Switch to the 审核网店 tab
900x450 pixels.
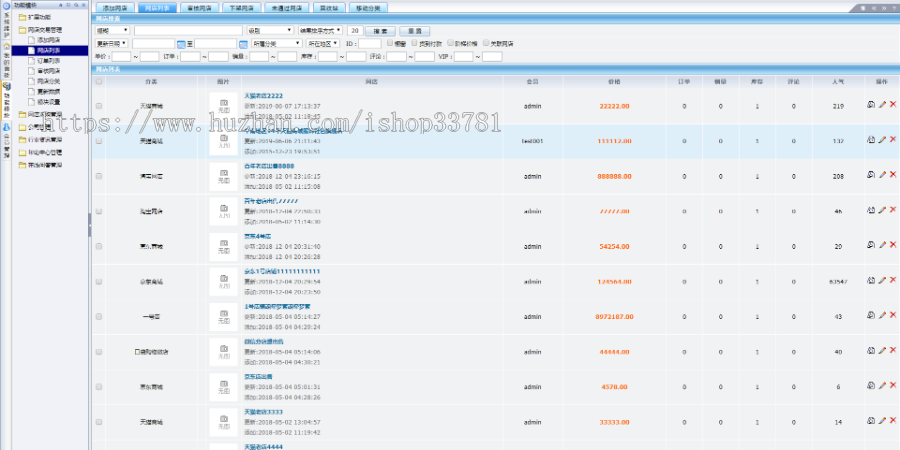199,8
